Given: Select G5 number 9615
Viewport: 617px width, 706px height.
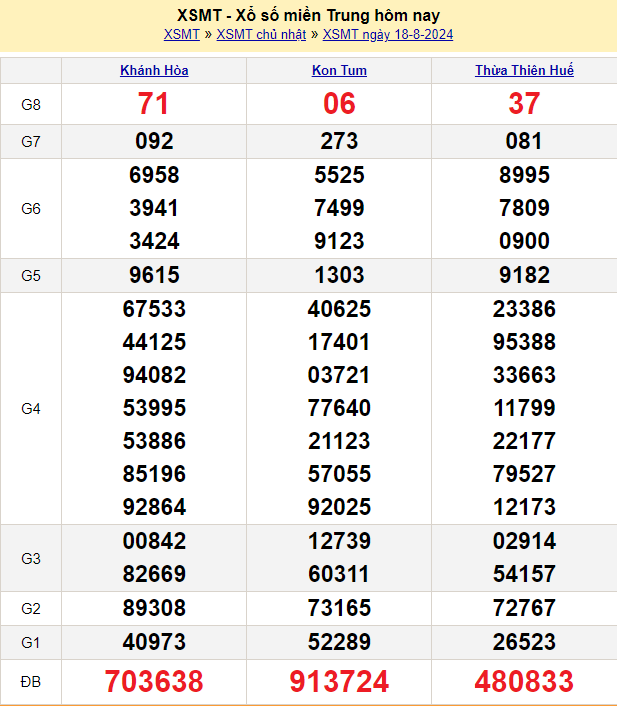Looking at the screenshot, I should [154, 275].
